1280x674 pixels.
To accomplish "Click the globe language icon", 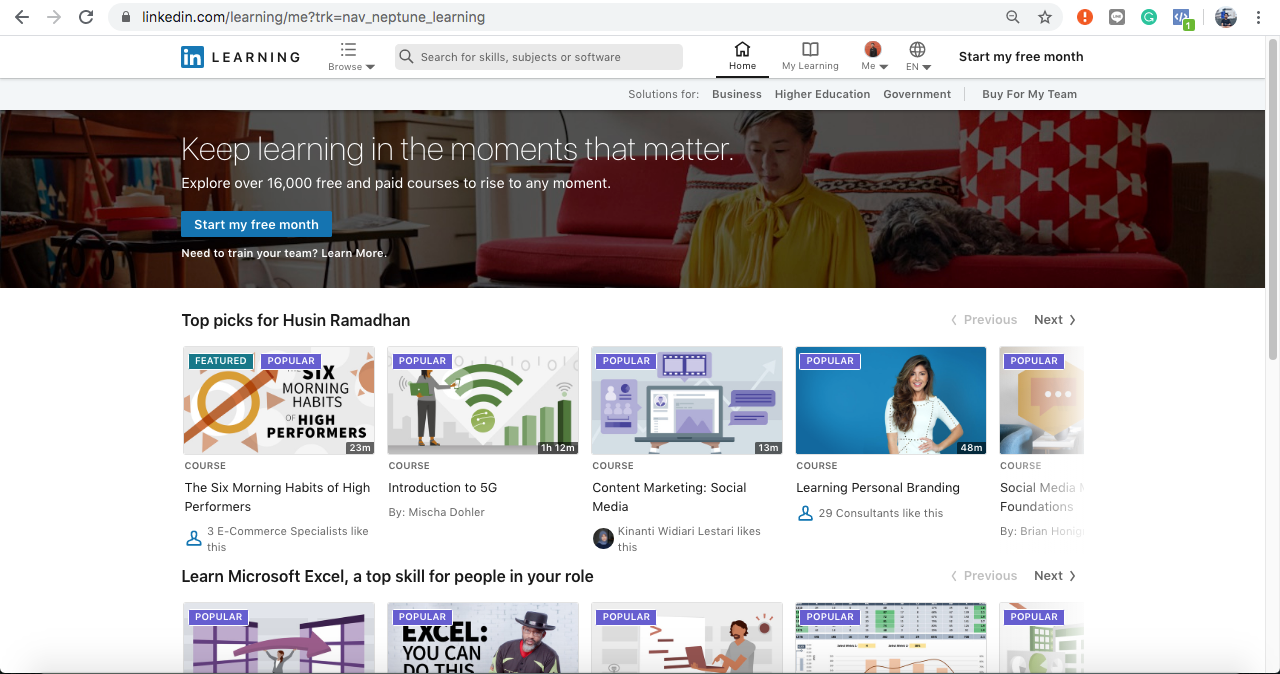I will pyautogui.click(x=917, y=49).
